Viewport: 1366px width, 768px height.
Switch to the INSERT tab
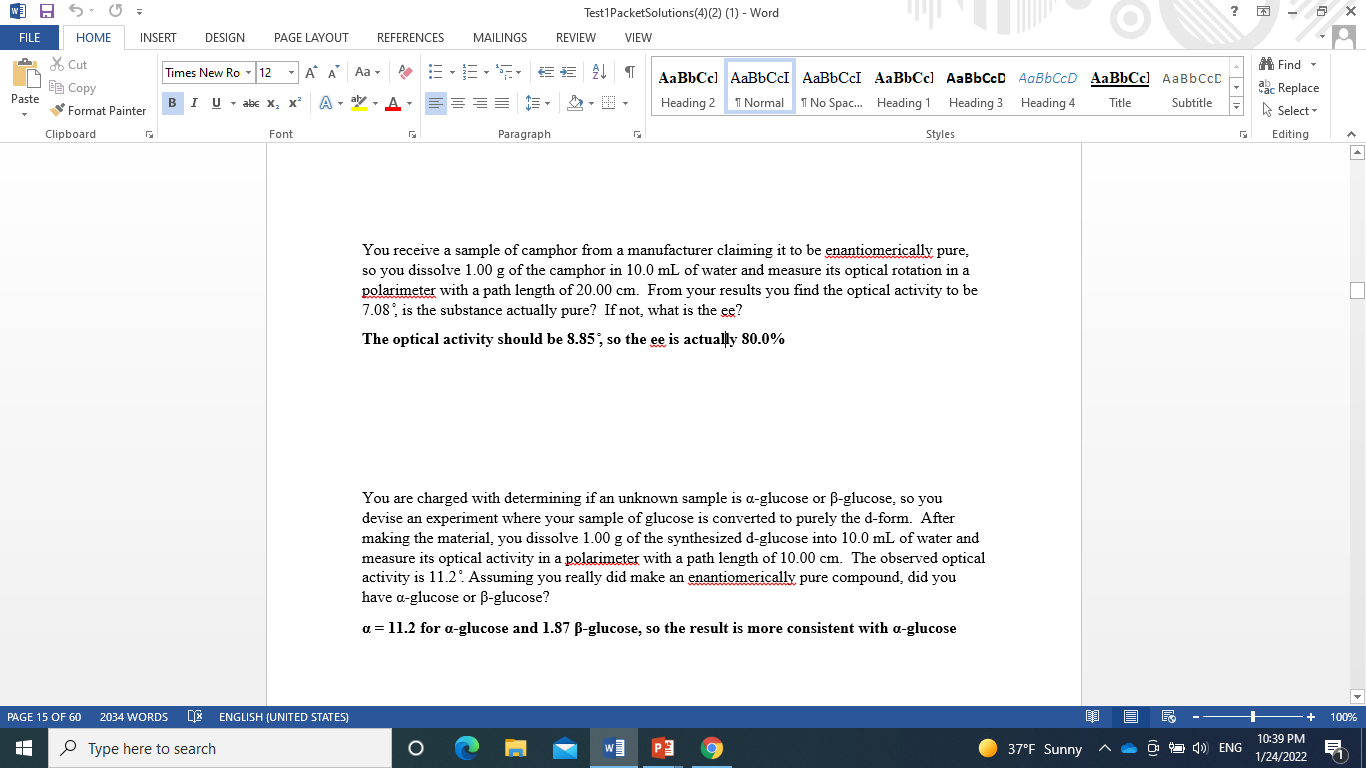point(158,37)
